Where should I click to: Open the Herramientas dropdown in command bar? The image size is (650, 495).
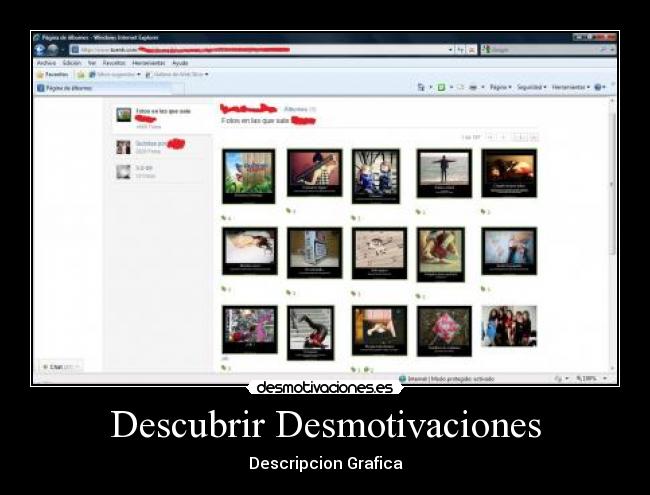(571, 87)
